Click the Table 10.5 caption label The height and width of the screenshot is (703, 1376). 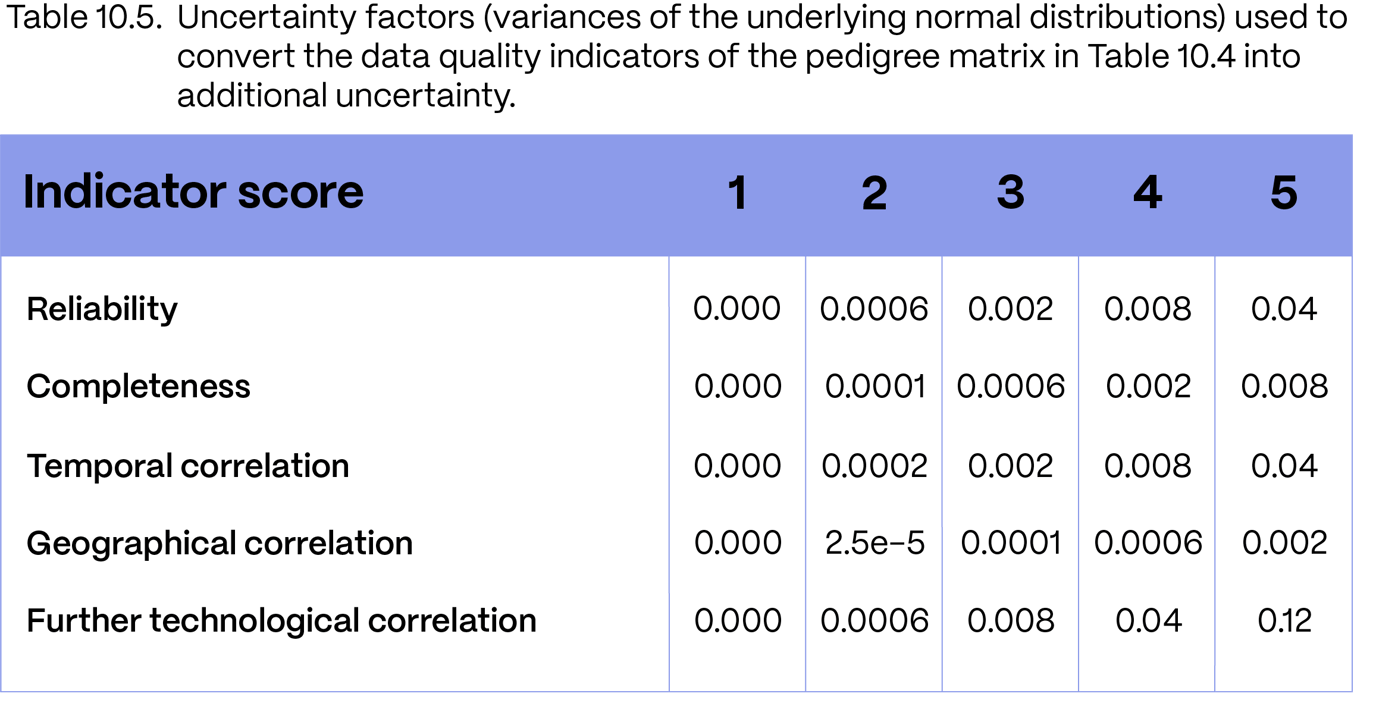point(88,21)
